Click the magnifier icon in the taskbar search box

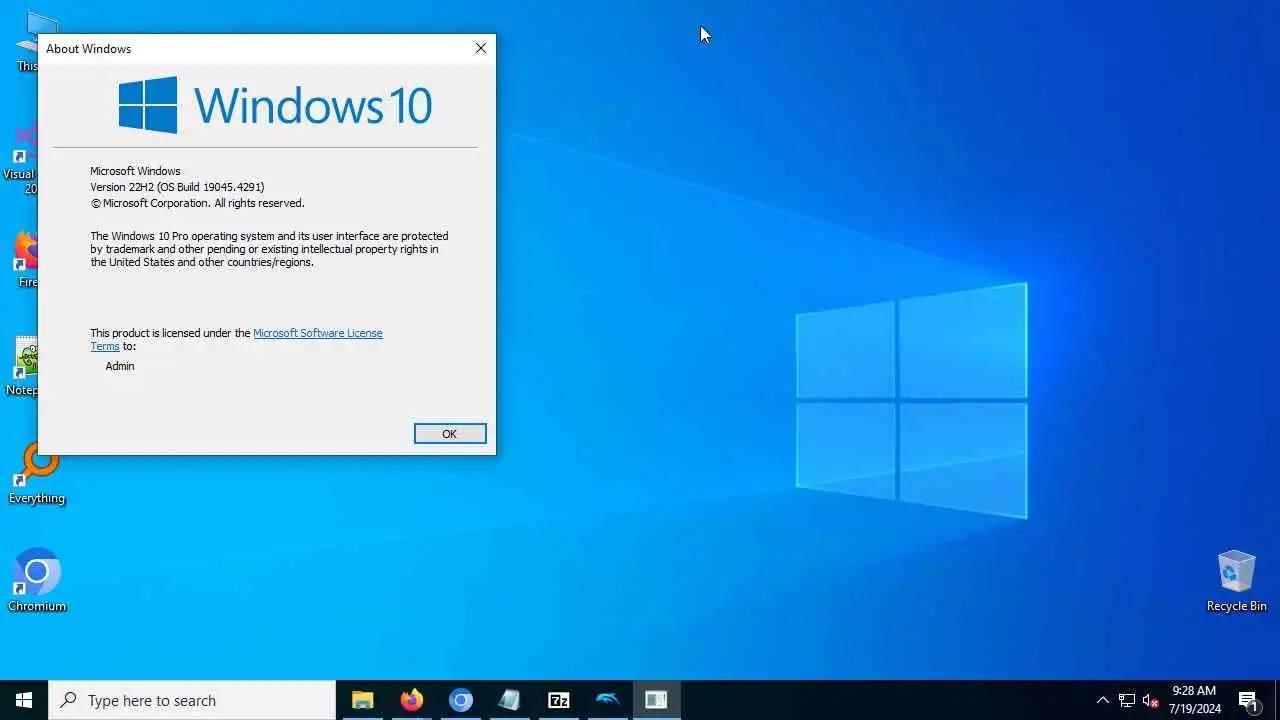(x=68, y=700)
